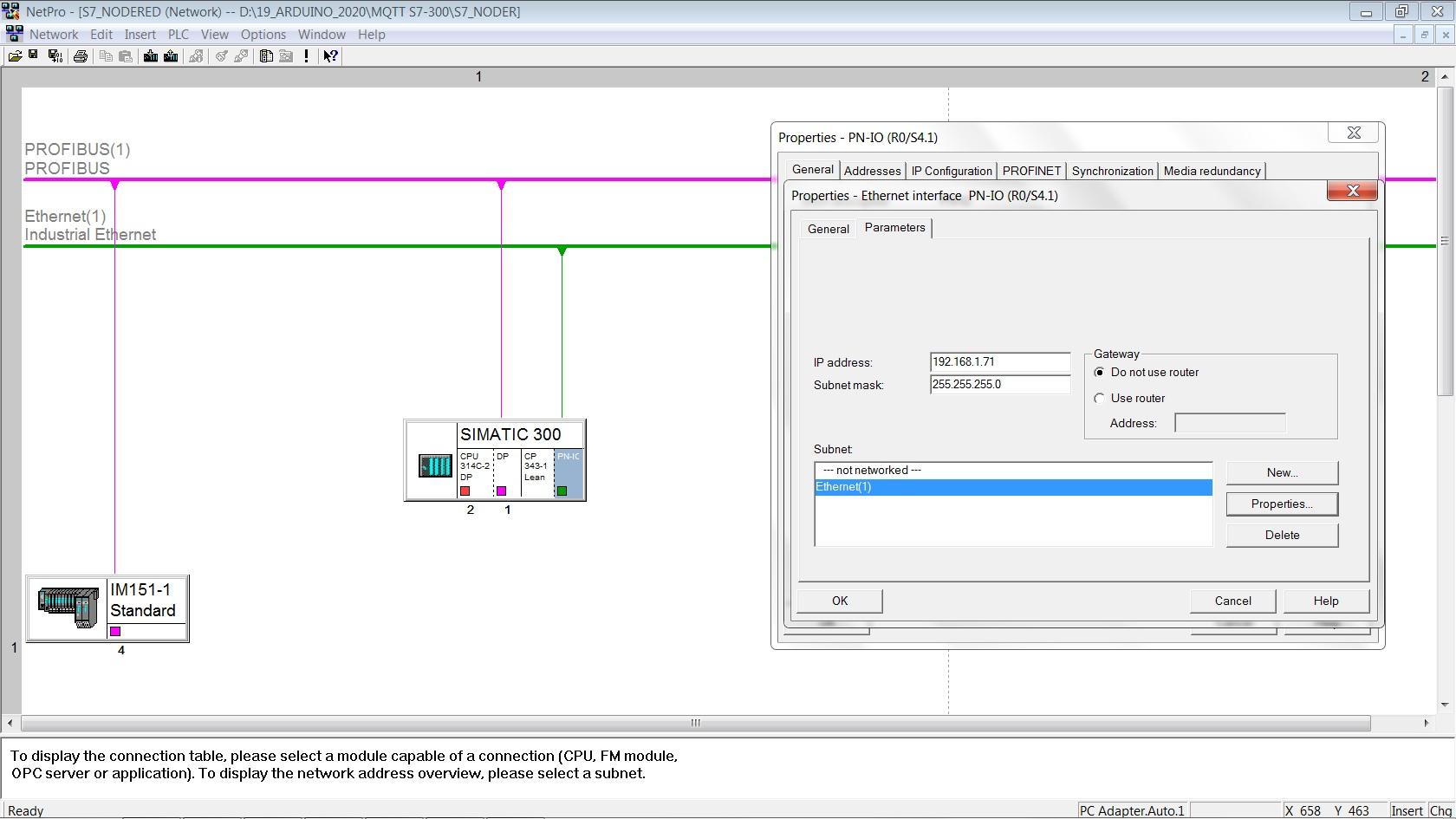Click the horizontal scrollbar right arrow
Screen dimensions: 1456x819
[1427, 724]
